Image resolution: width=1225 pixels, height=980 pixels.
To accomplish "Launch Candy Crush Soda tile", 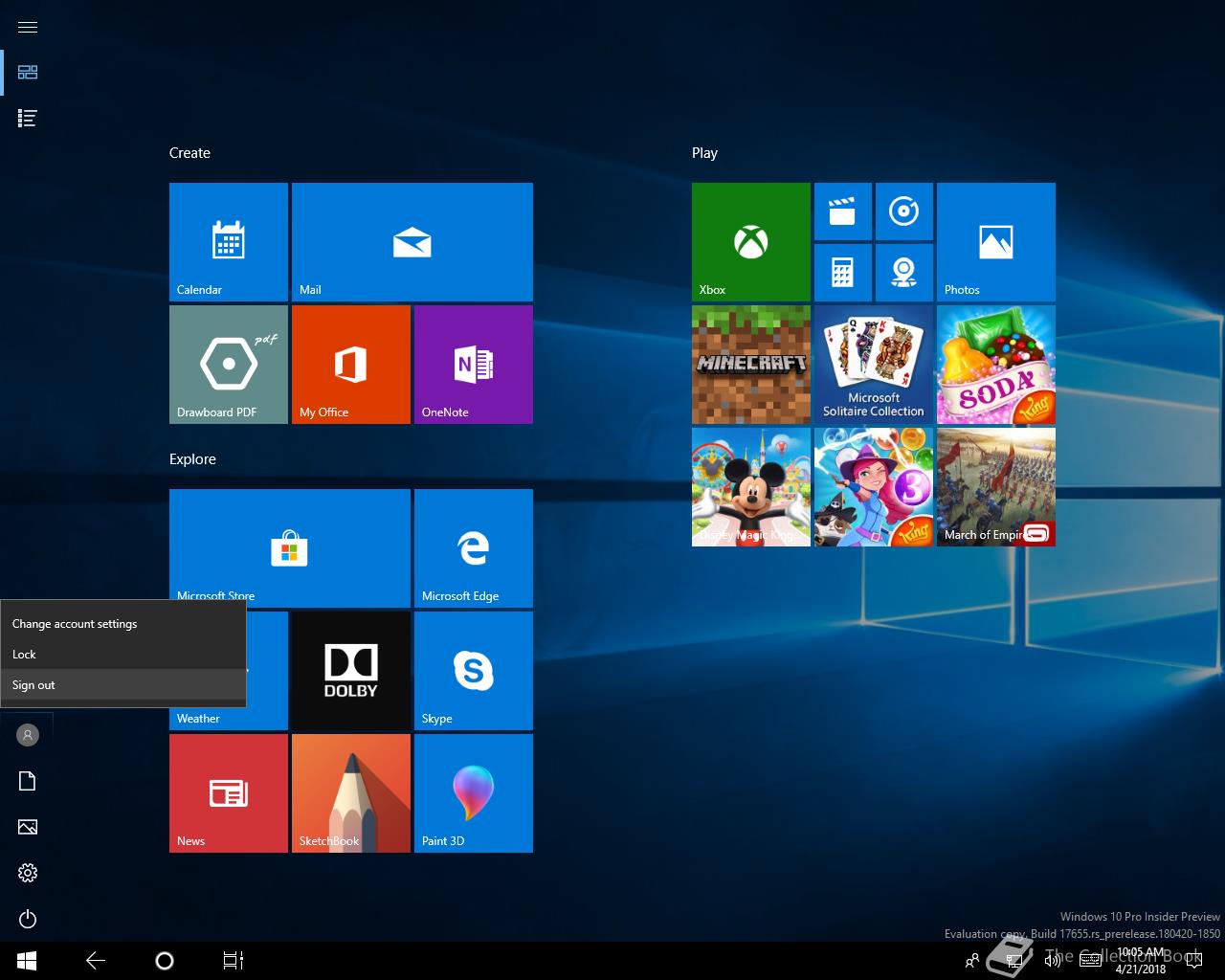I will coord(996,365).
